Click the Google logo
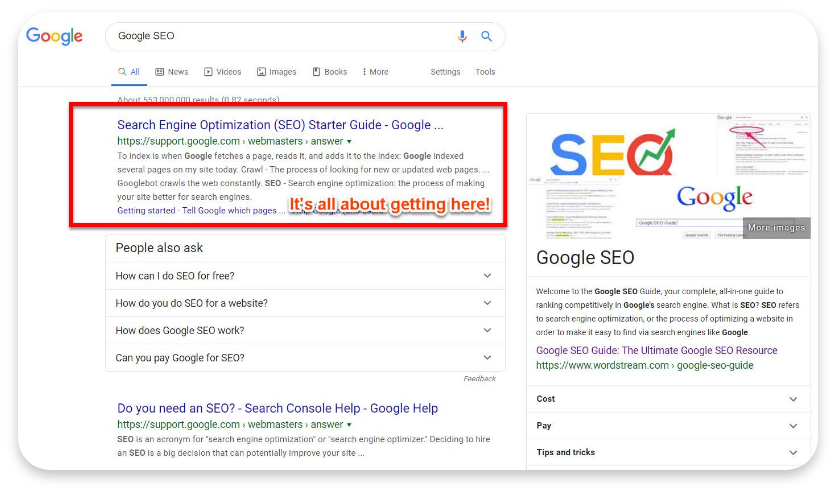Image resolution: width=836 pixels, height=494 pixels. coord(54,36)
